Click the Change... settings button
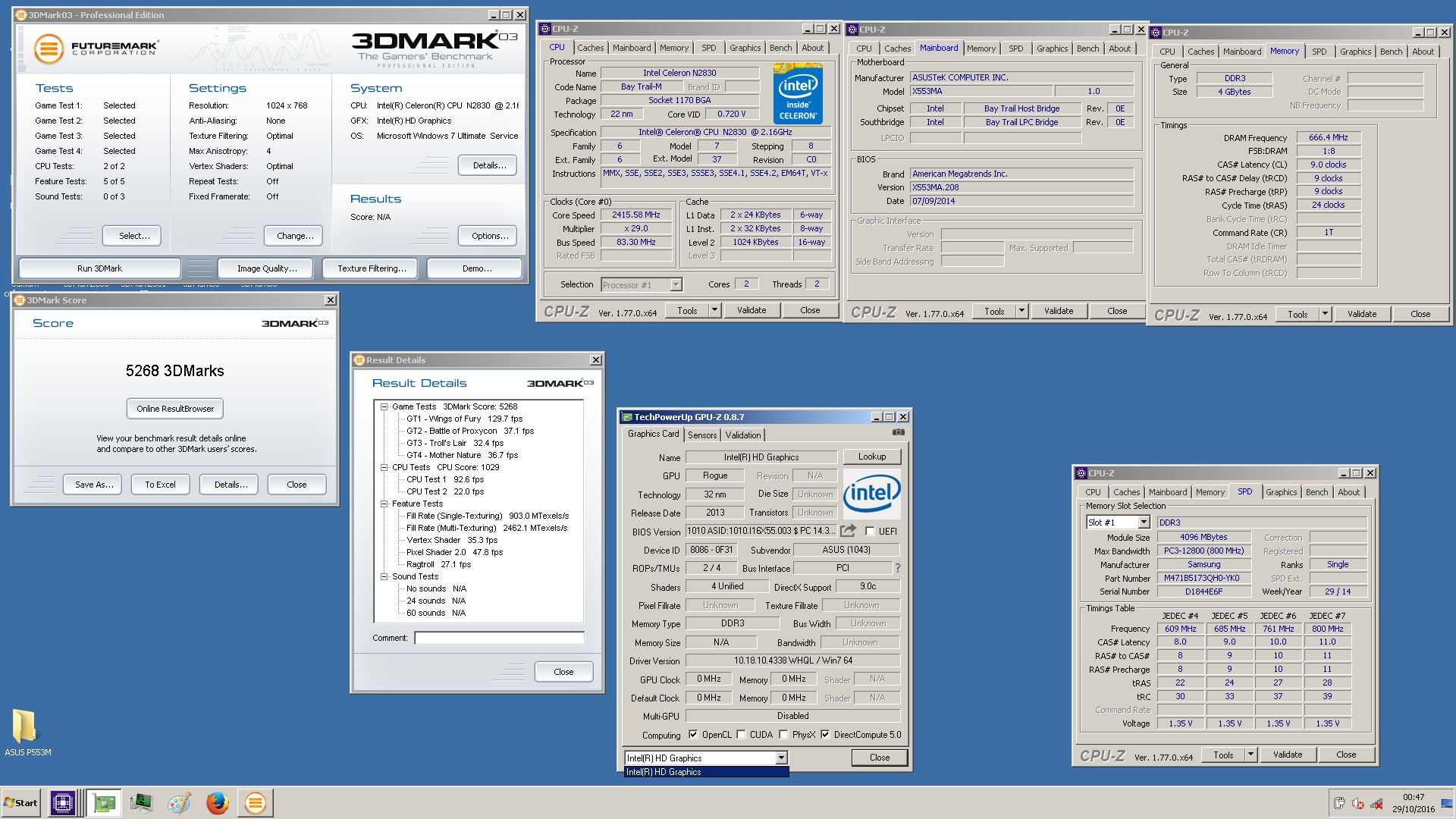This screenshot has height=819, width=1456. [x=295, y=236]
